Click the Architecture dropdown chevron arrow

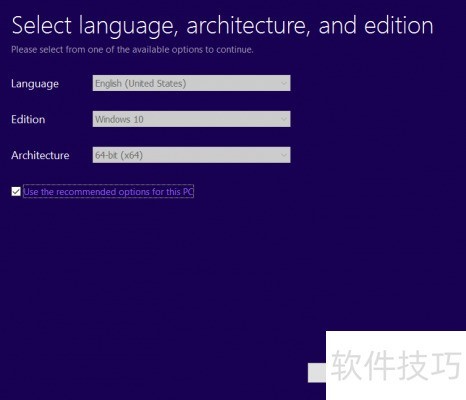coord(284,155)
